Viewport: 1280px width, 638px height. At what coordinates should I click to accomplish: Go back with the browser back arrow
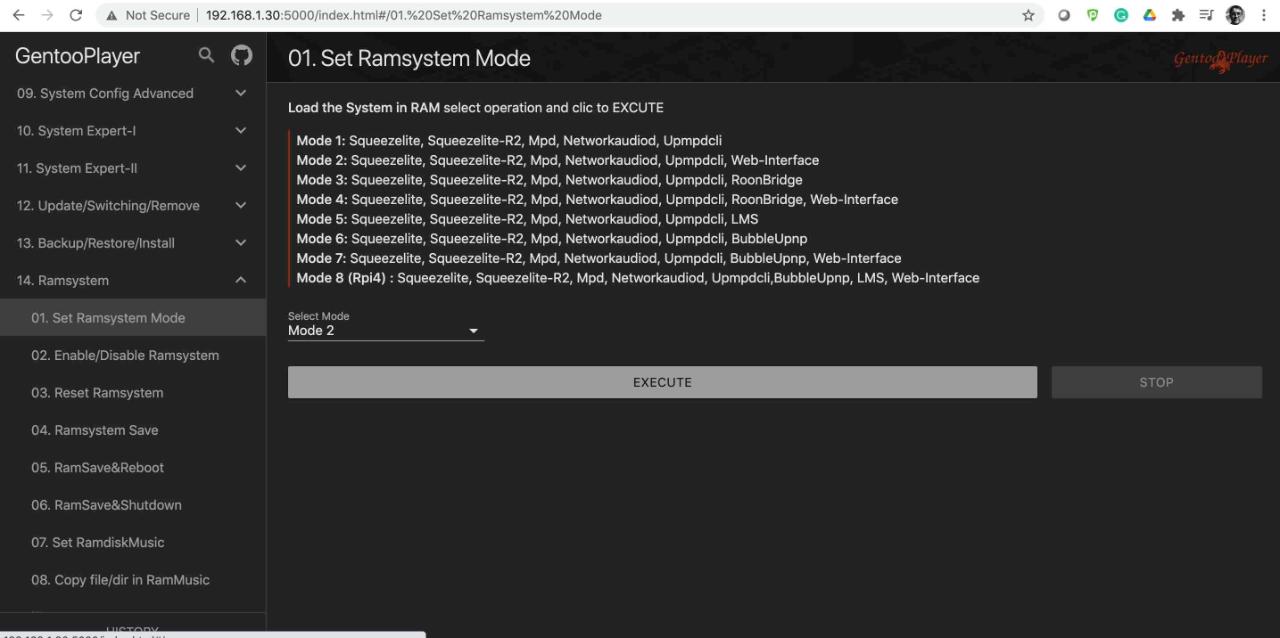click(18, 15)
